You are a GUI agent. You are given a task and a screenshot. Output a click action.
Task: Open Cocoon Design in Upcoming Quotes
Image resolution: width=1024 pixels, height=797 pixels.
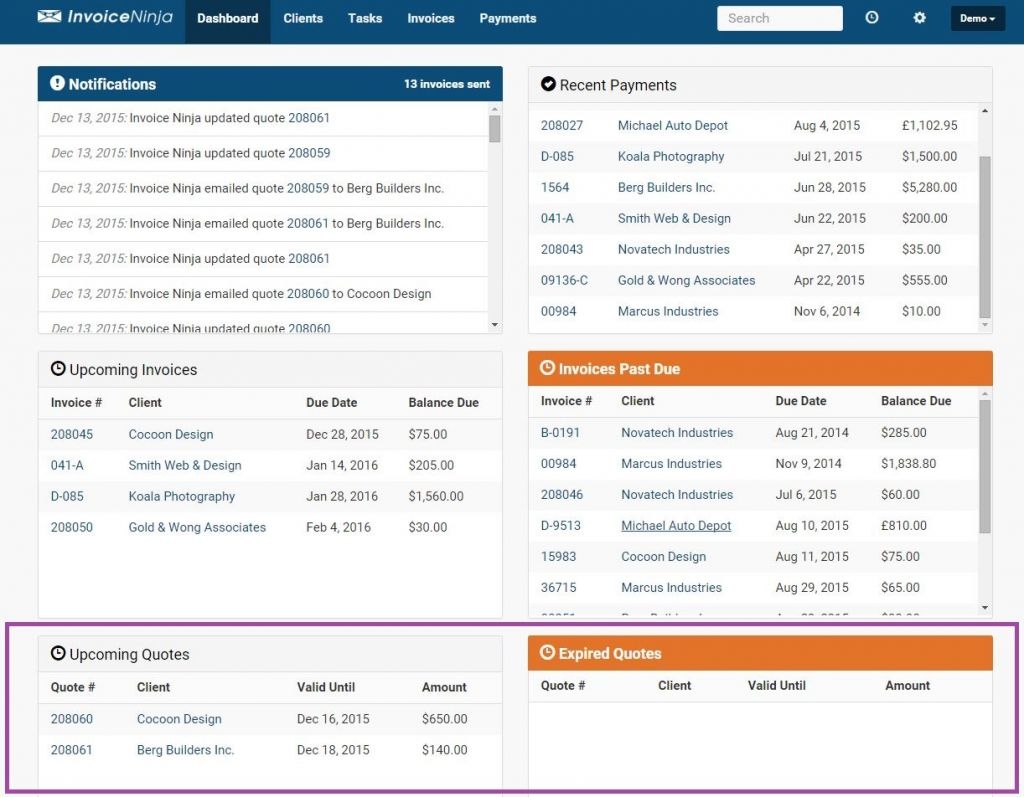coord(179,719)
